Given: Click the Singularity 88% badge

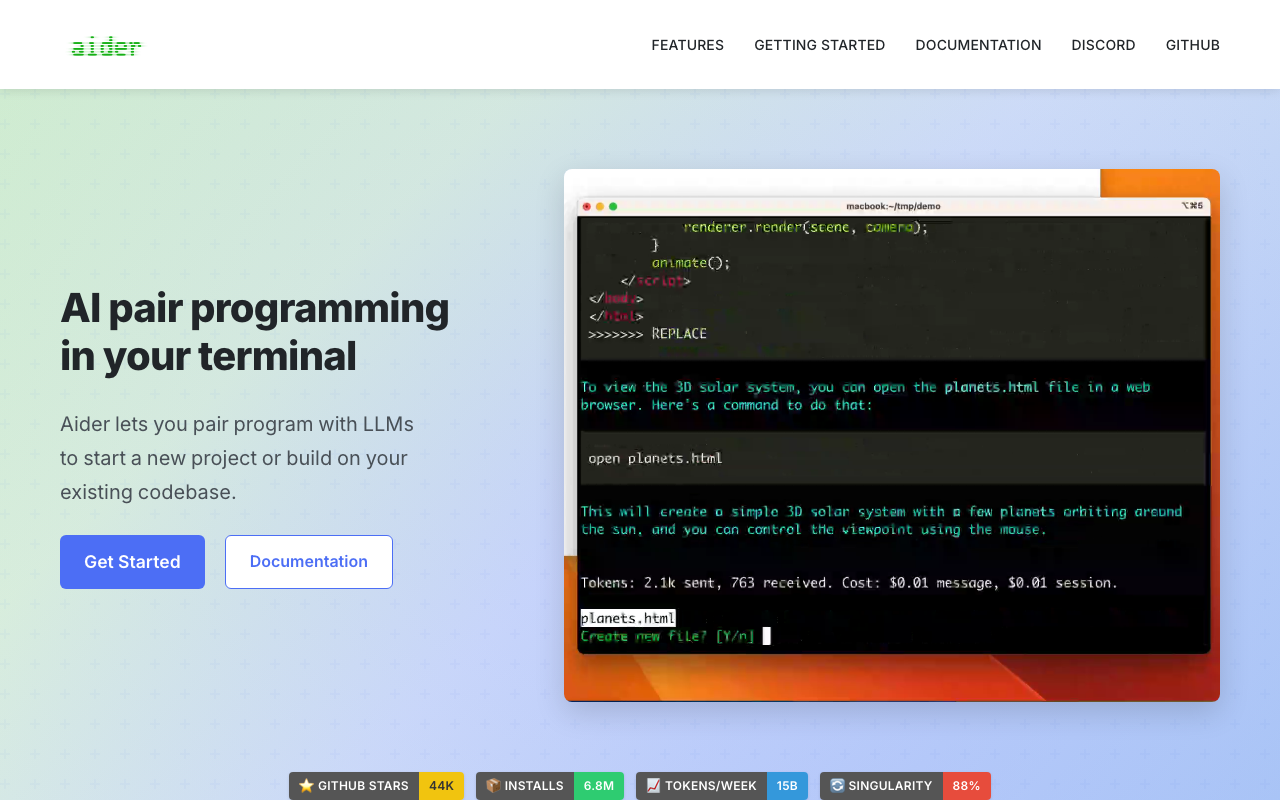Looking at the screenshot, I should pyautogui.click(x=905, y=786).
